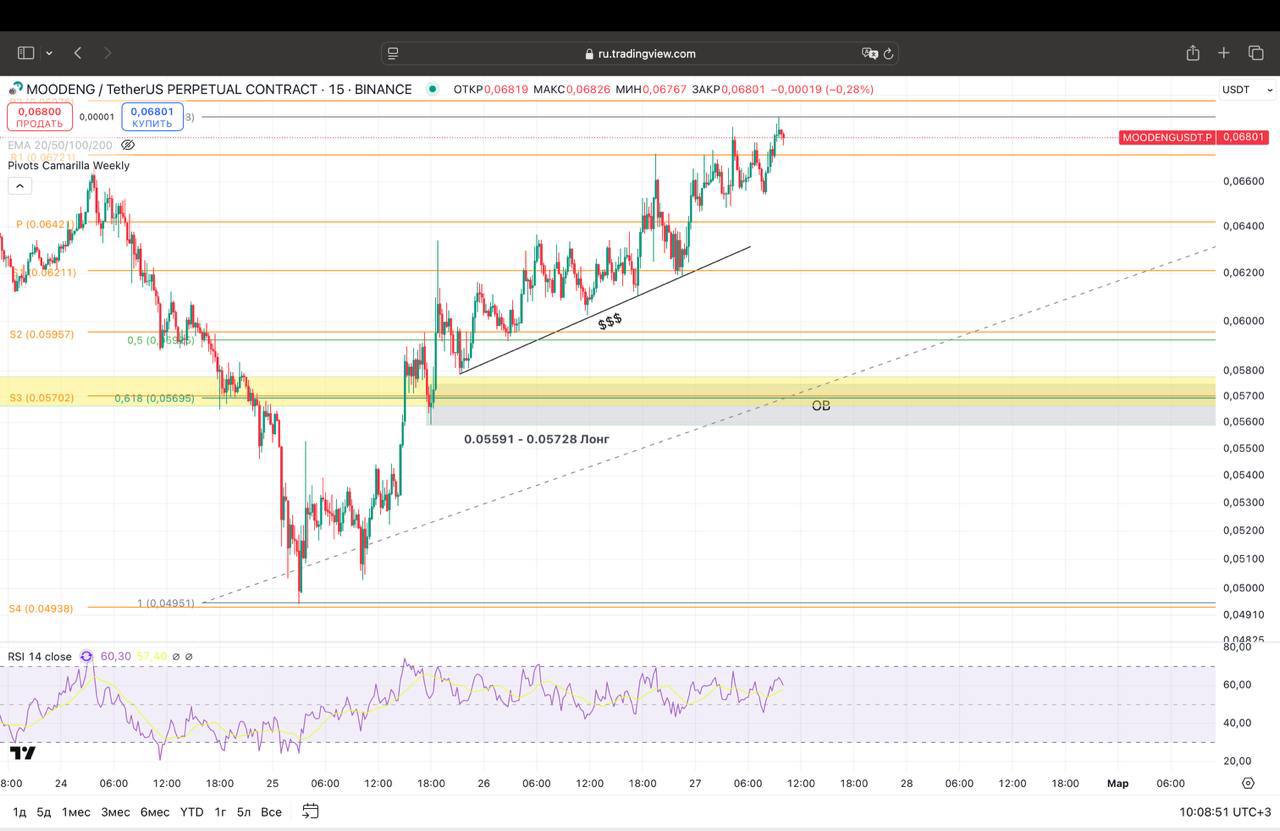Open chart settings gear on the time axis

coord(1248,783)
